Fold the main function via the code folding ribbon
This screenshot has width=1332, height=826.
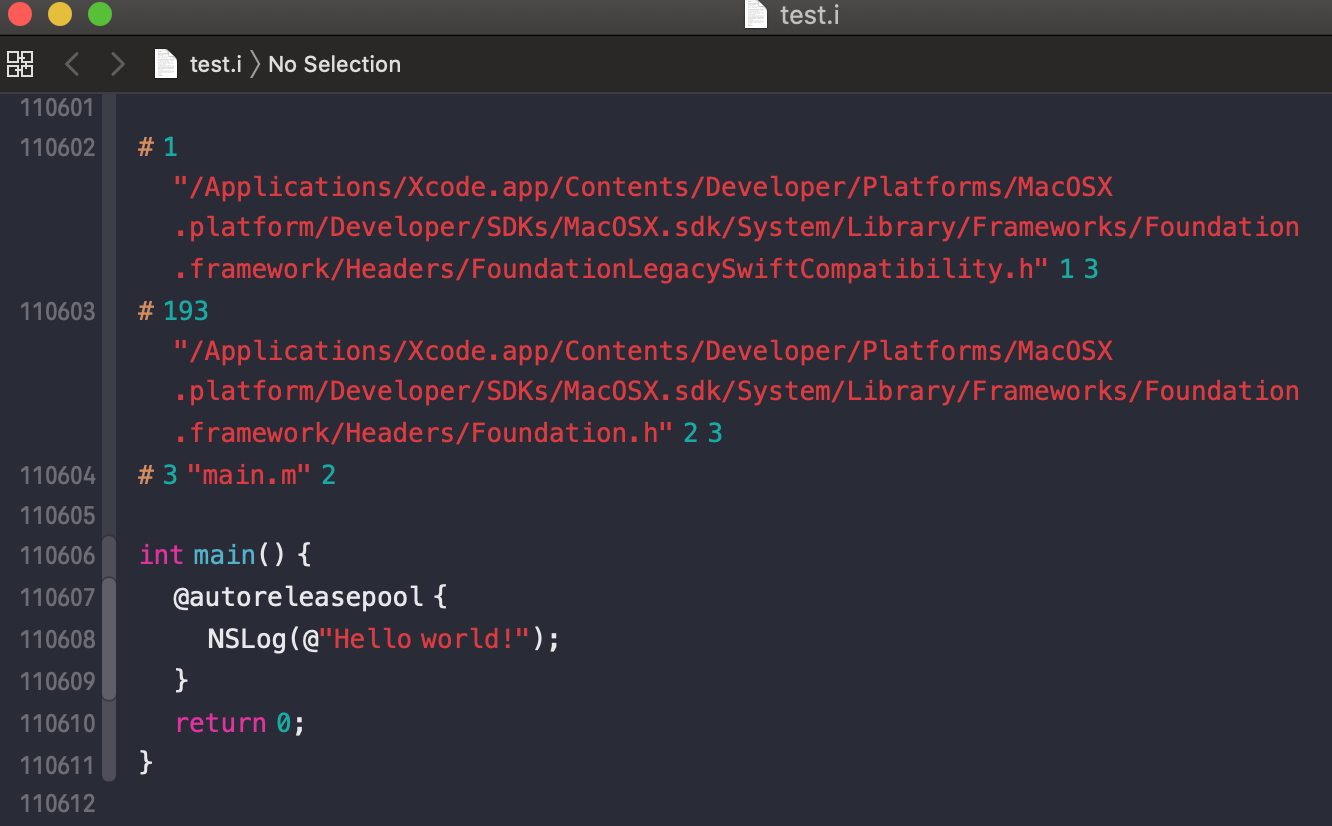[x=109, y=556]
